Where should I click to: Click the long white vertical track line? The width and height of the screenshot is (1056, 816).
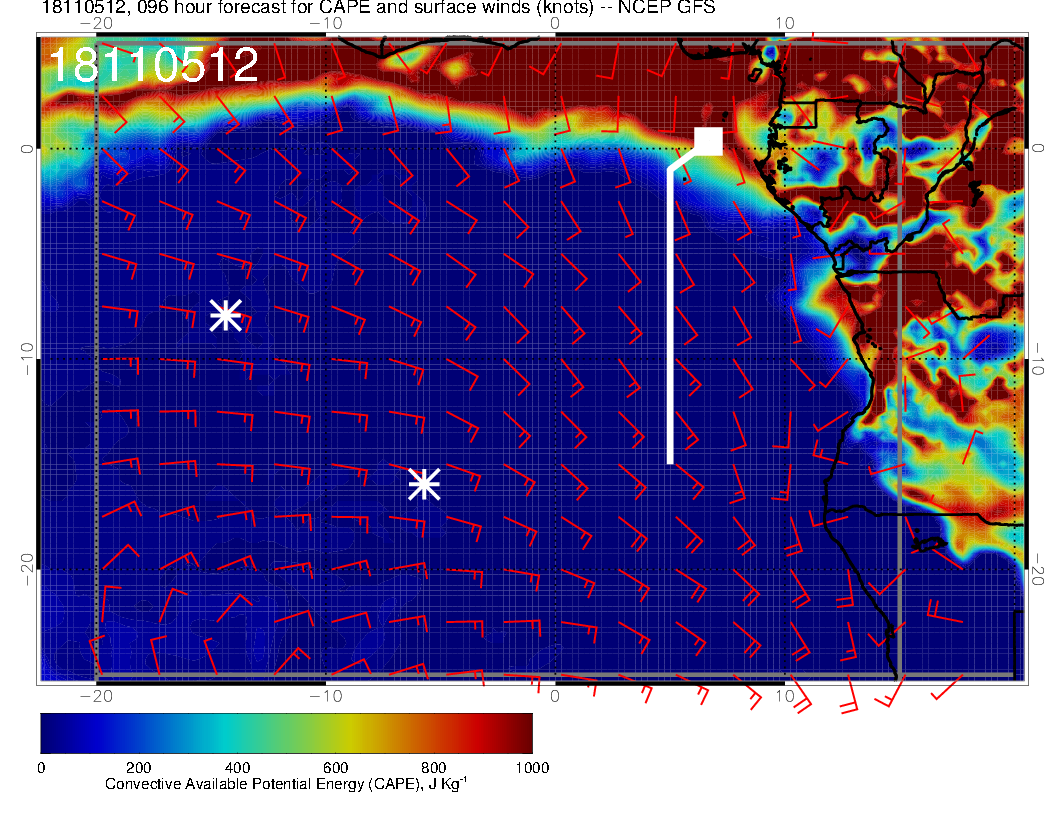coord(670,320)
